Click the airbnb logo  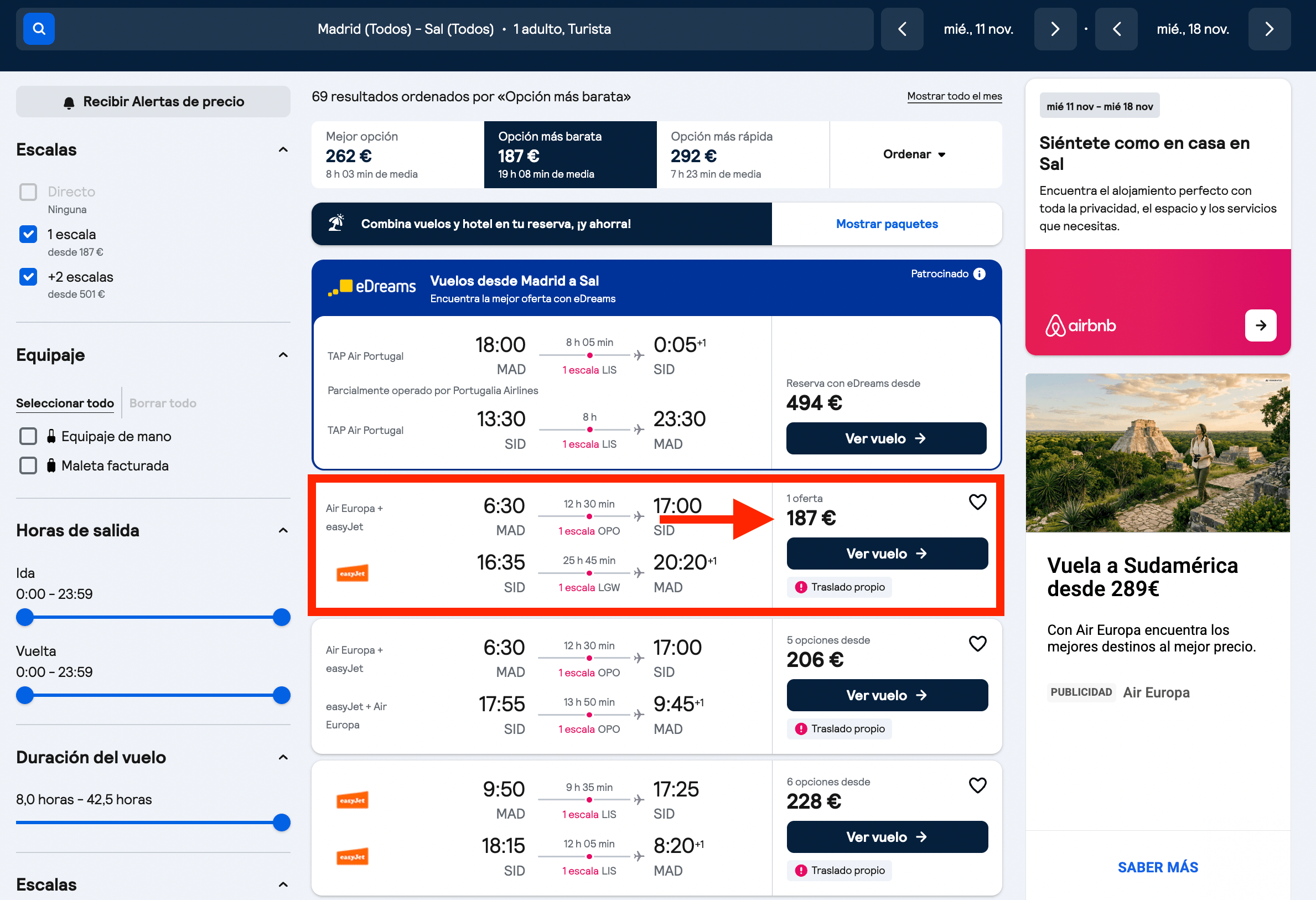coord(1080,325)
